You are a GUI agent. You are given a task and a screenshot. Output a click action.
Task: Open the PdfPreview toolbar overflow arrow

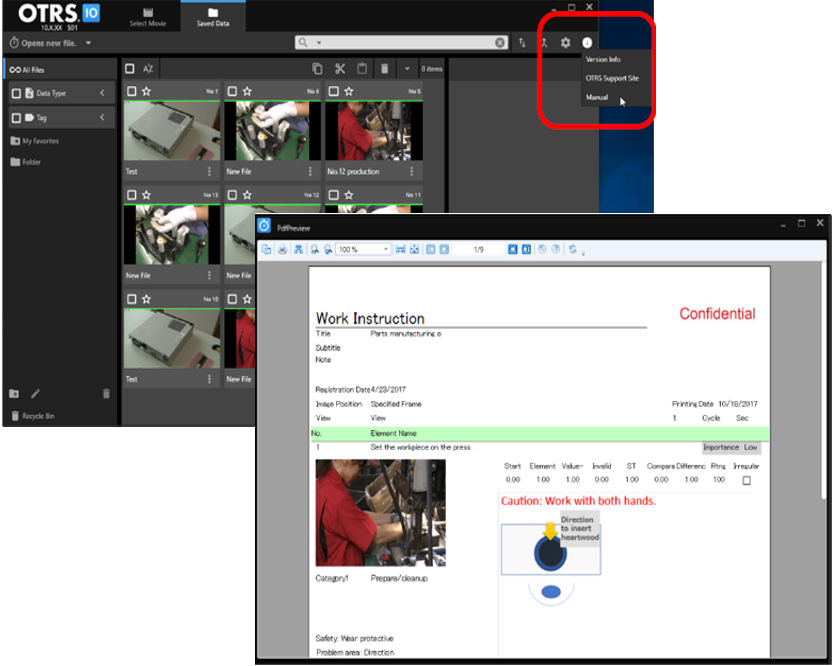(x=583, y=253)
